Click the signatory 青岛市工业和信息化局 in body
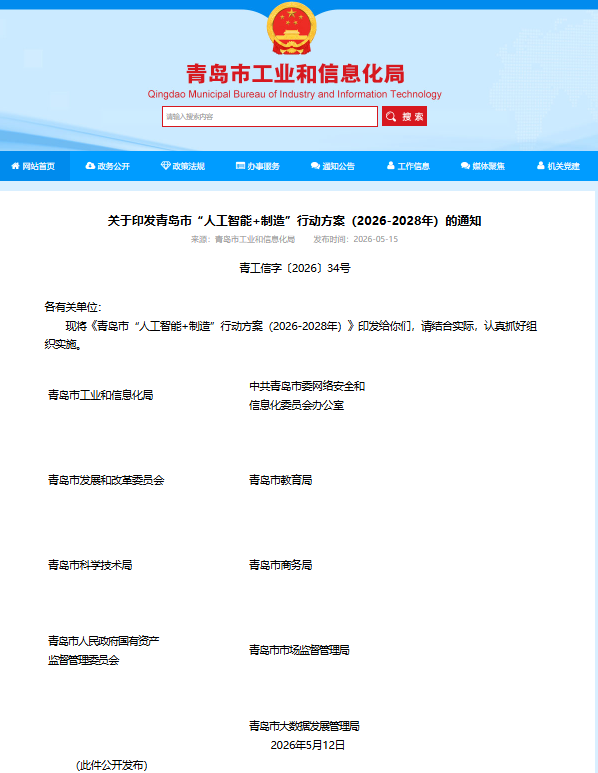Image resolution: width=598 pixels, height=773 pixels. coord(101,395)
